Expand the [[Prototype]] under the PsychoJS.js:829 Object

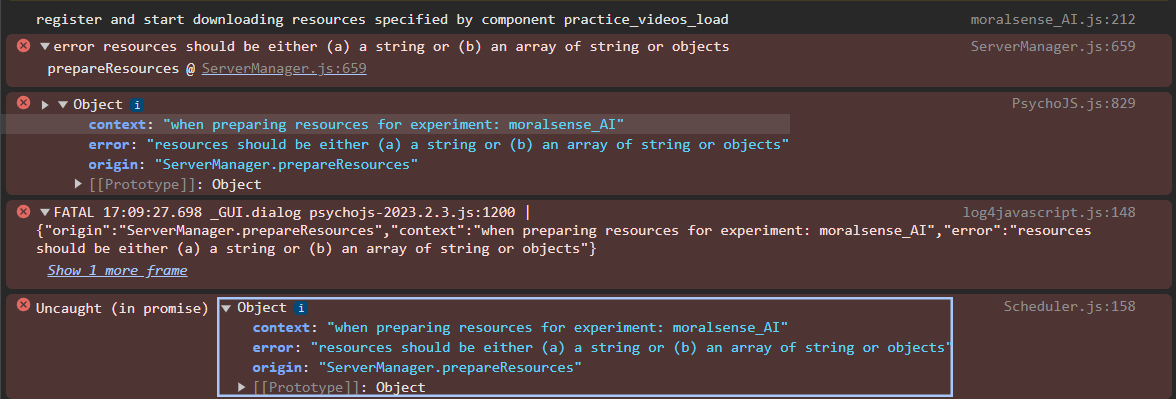click(79, 184)
